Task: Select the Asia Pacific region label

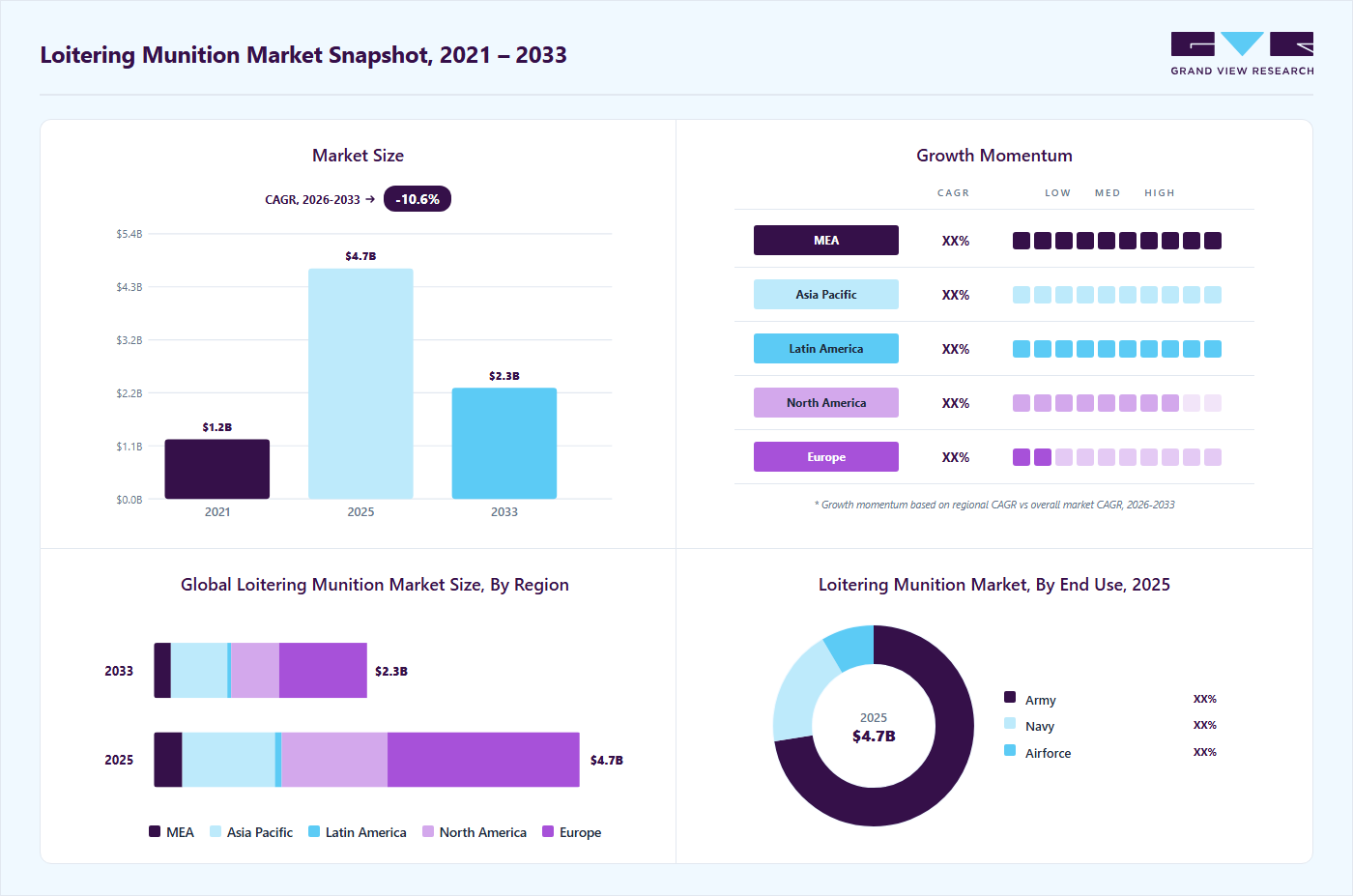Action: (826, 295)
